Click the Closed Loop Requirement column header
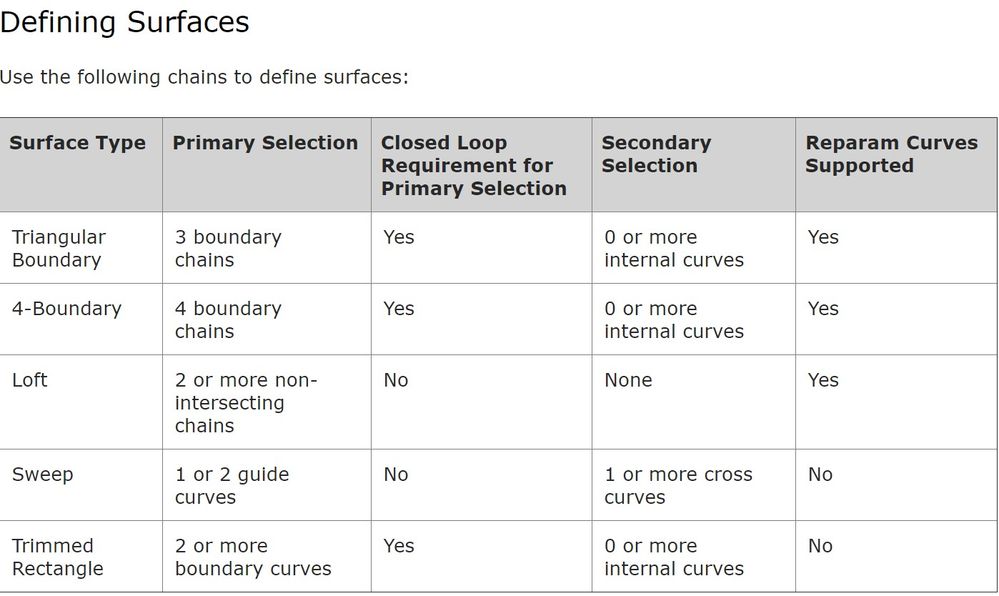This screenshot has width=999, height=596. (x=474, y=165)
